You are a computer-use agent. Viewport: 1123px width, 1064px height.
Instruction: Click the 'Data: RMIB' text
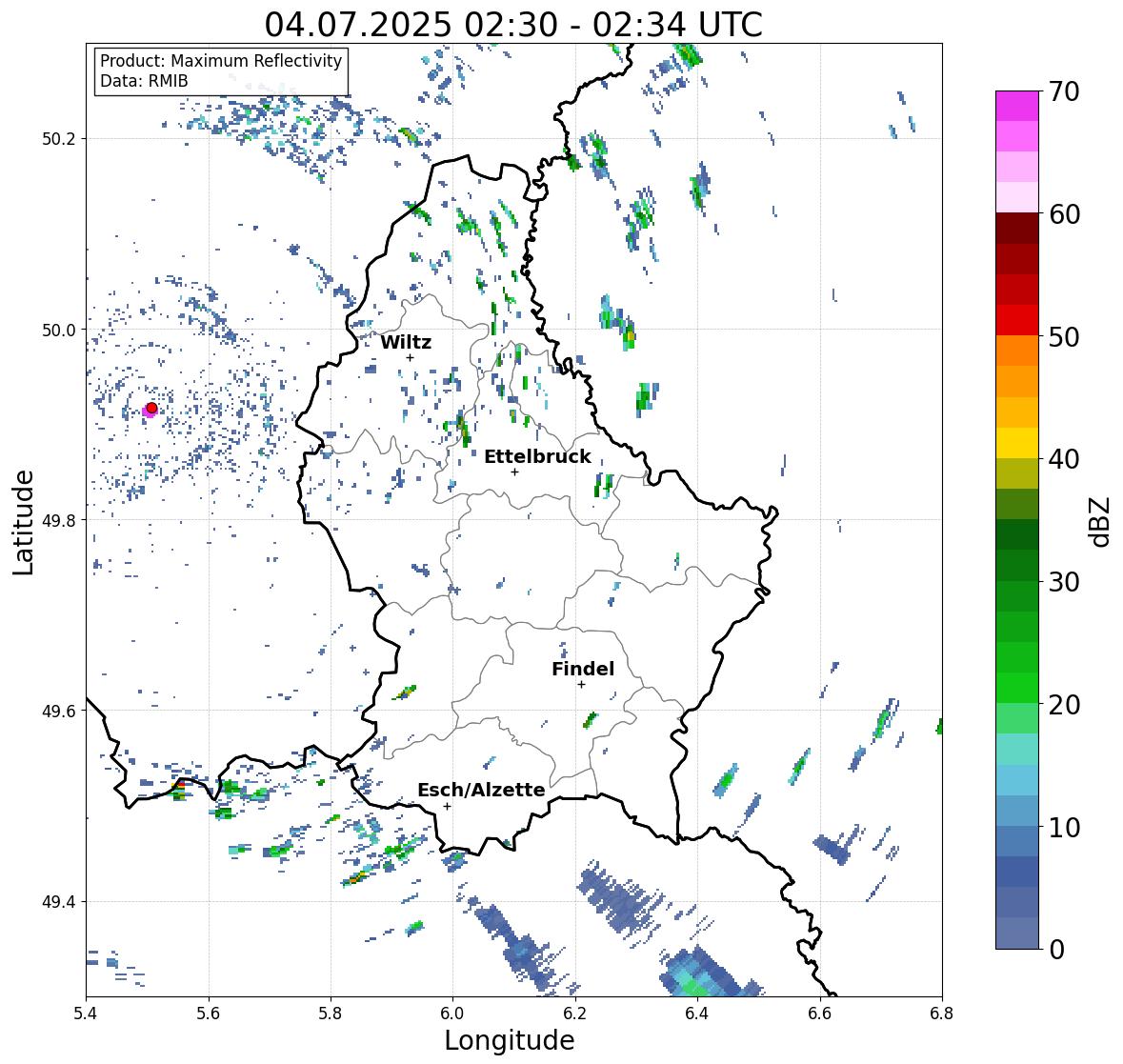pos(144,81)
